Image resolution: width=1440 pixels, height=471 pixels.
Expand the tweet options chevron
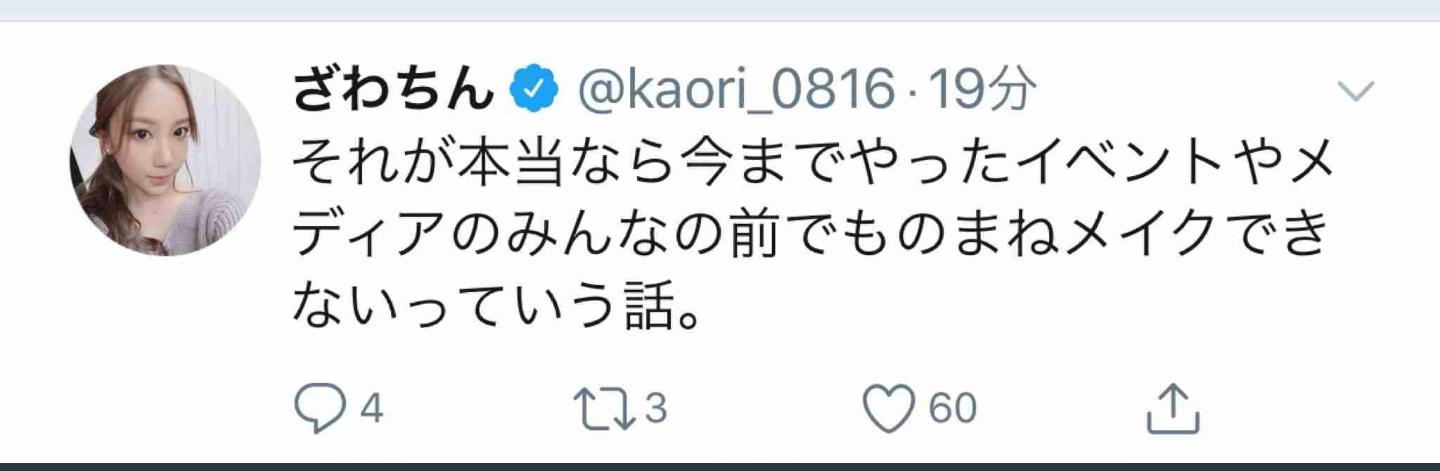1356,93
